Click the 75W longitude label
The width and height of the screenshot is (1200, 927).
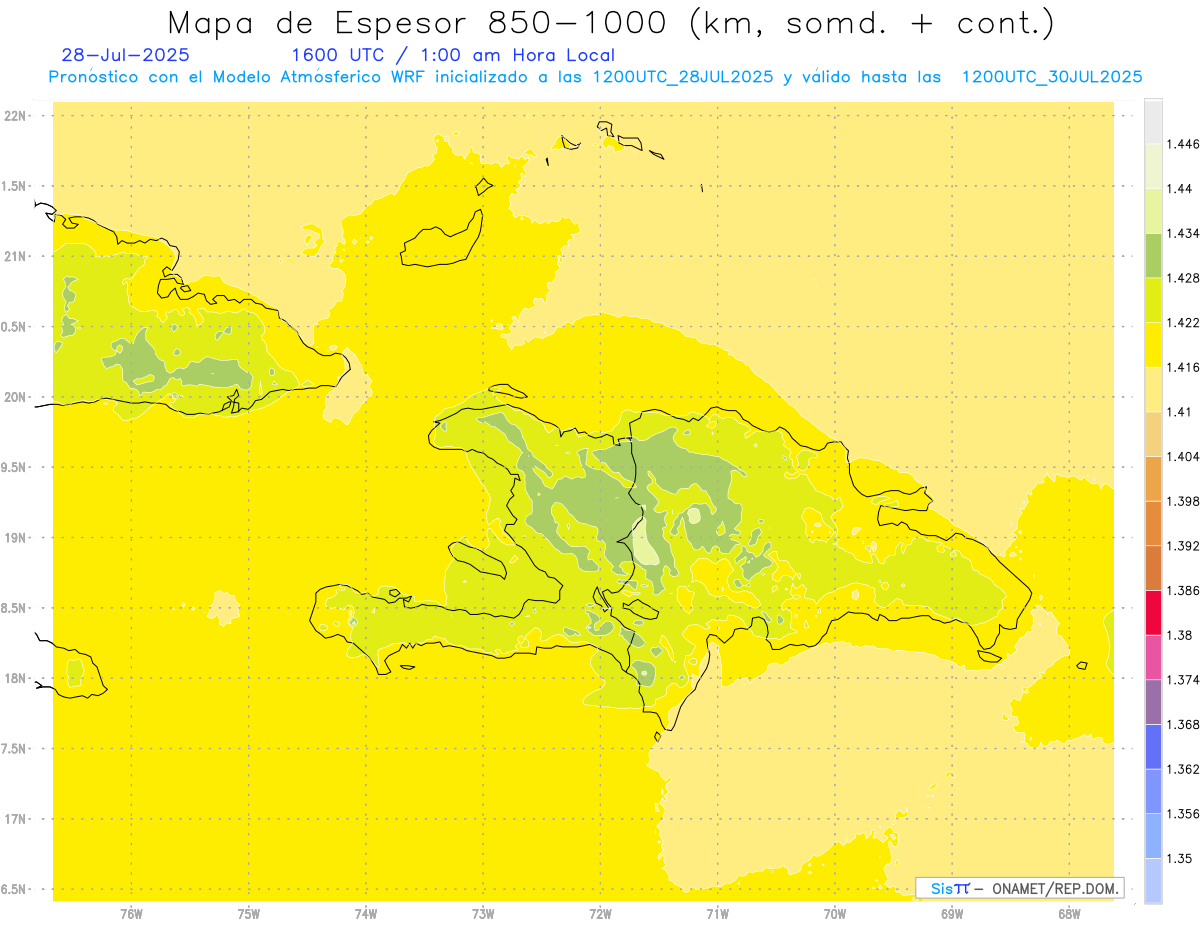click(x=249, y=914)
